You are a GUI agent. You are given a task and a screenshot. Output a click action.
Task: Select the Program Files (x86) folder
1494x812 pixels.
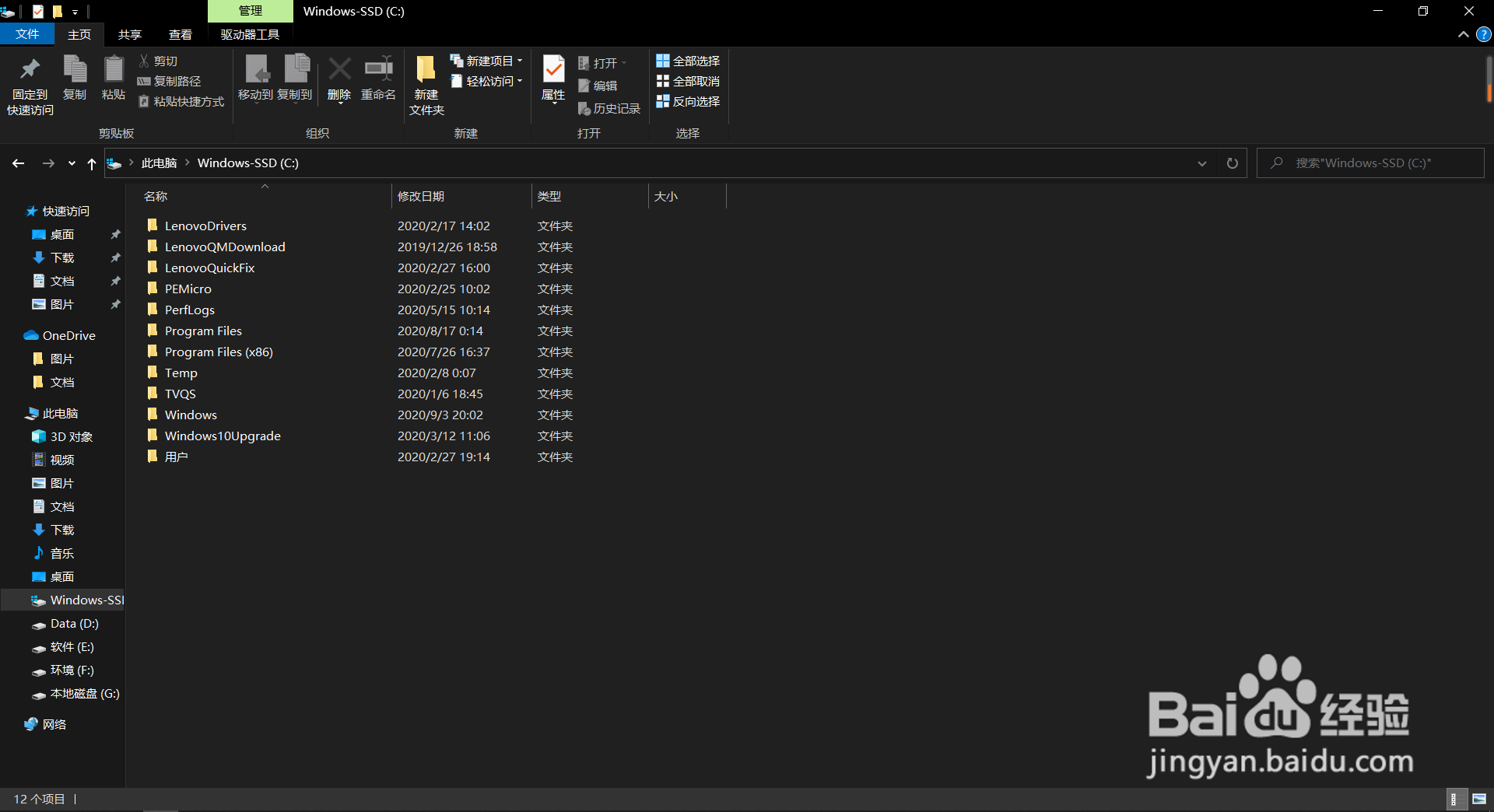[x=219, y=352]
